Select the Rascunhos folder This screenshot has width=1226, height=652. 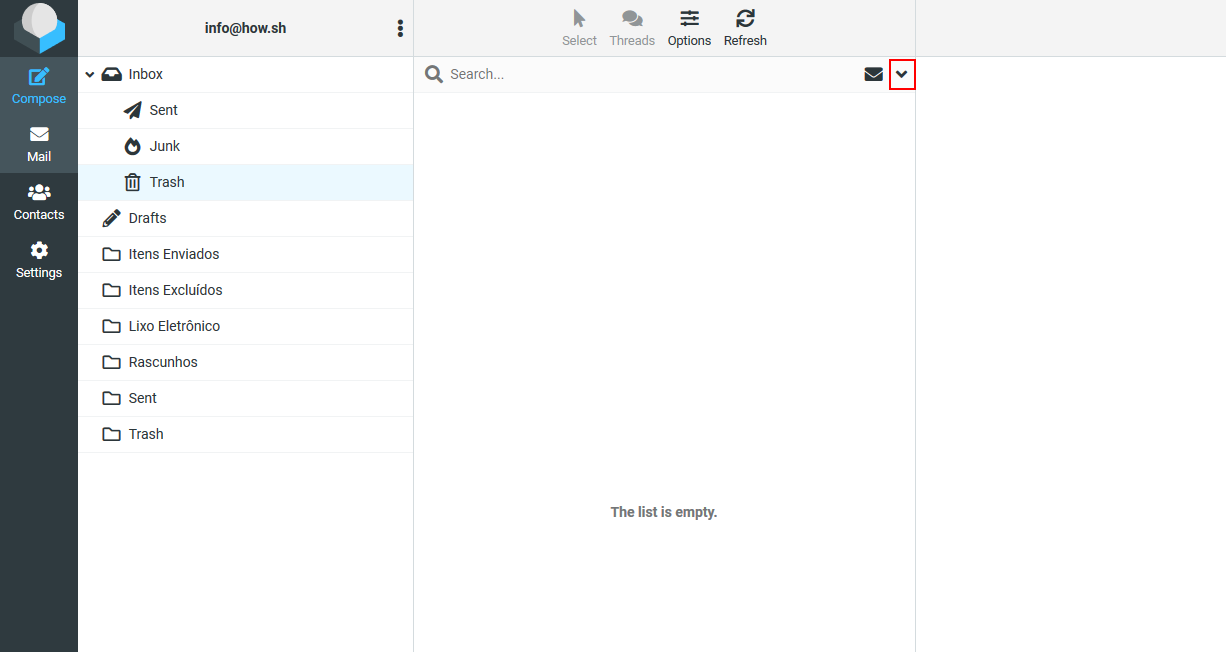pyautogui.click(x=245, y=362)
